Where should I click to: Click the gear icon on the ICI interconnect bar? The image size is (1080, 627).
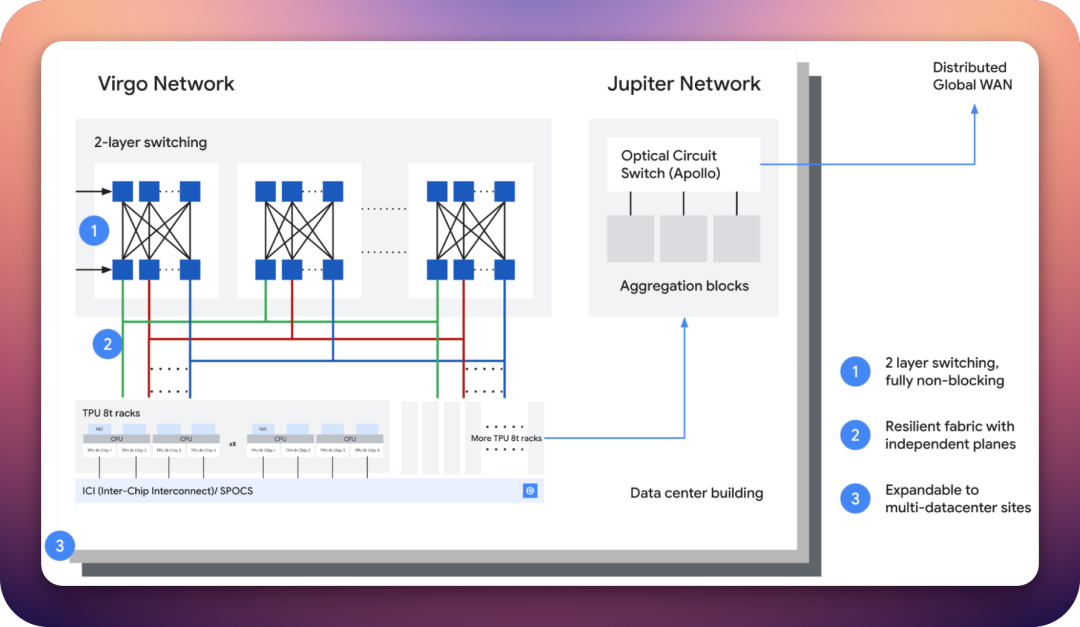530,490
